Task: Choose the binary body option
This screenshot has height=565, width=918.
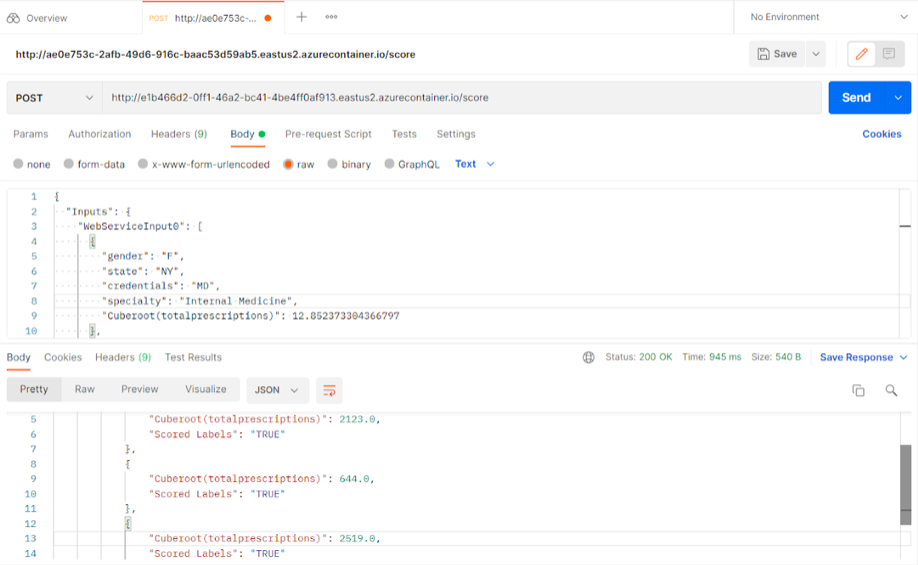Action: tap(349, 165)
